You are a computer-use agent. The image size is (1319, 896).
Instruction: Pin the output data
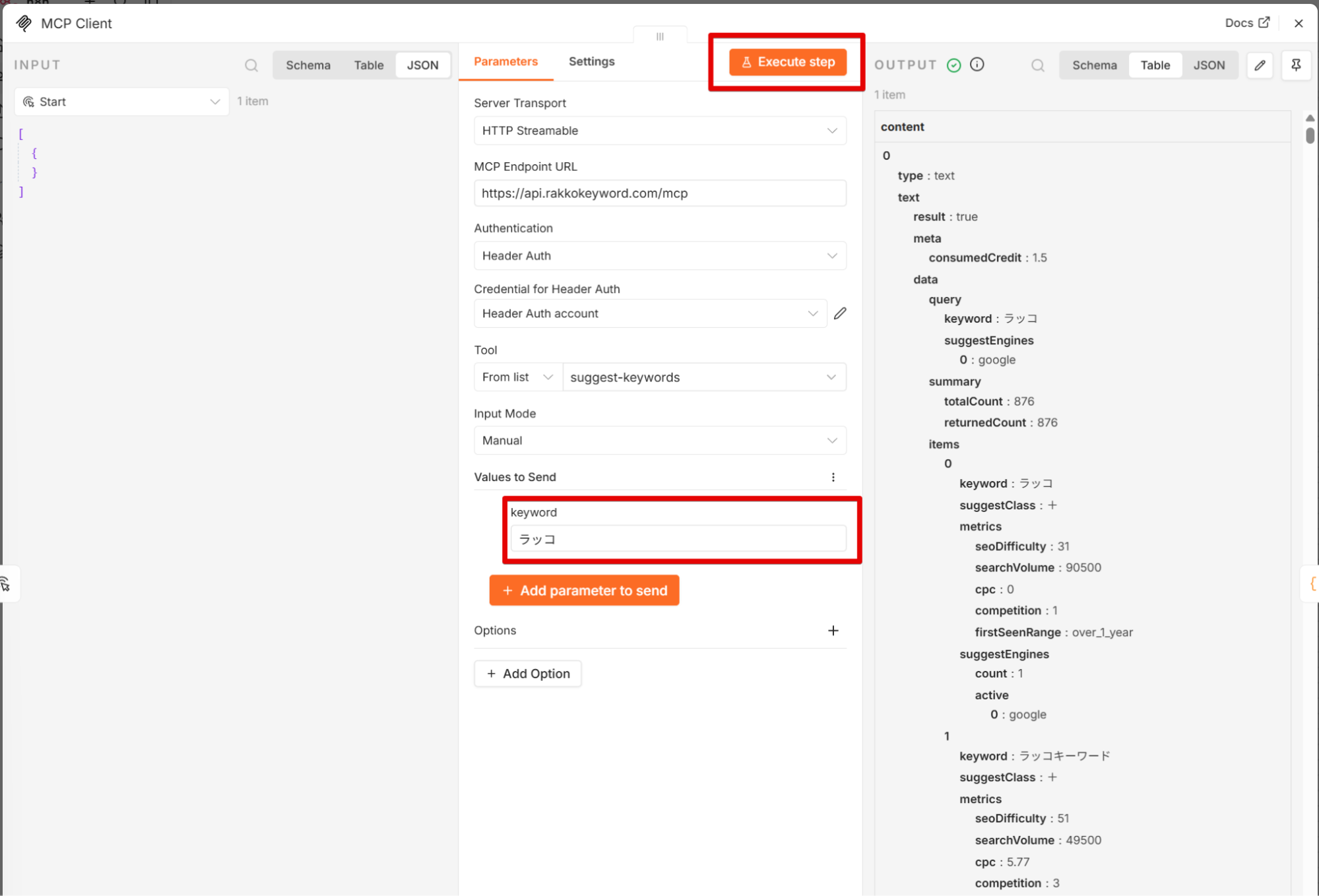click(1296, 65)
